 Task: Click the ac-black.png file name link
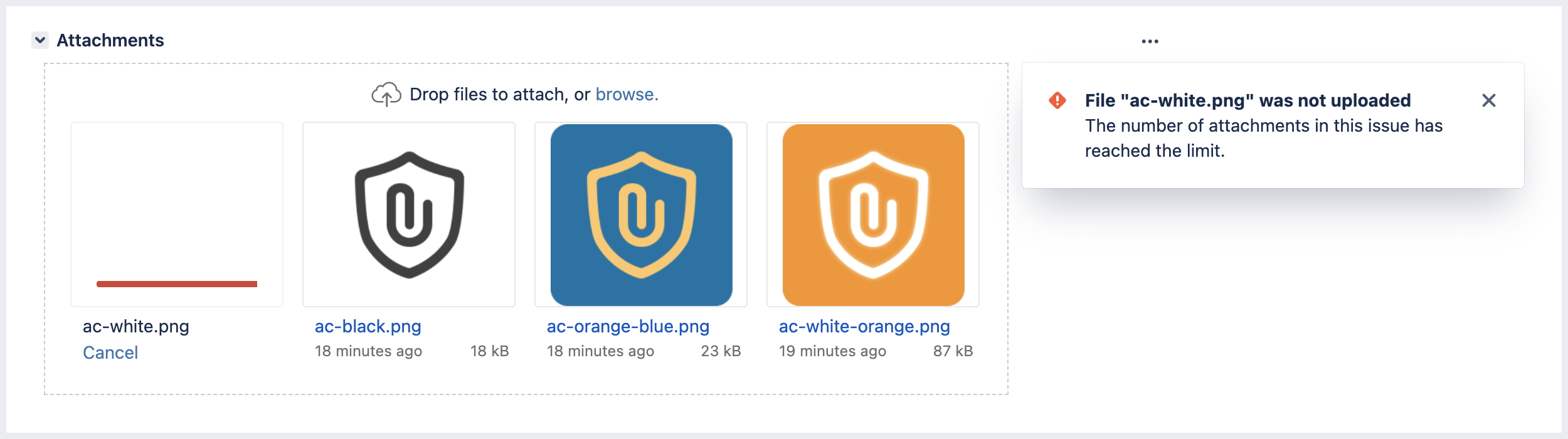pos(368,327)
